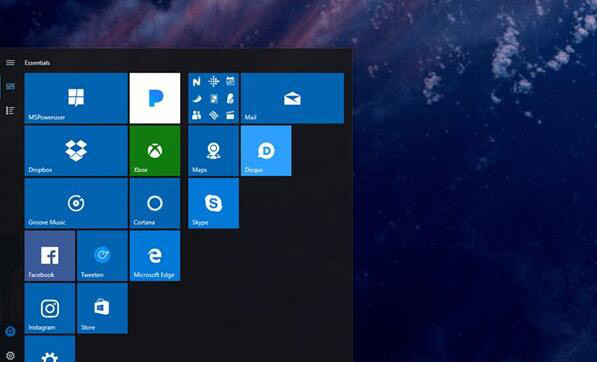Open the Microsoft Edge tile
This screenshot has height=376, width=597.
(x=155, y=256)
